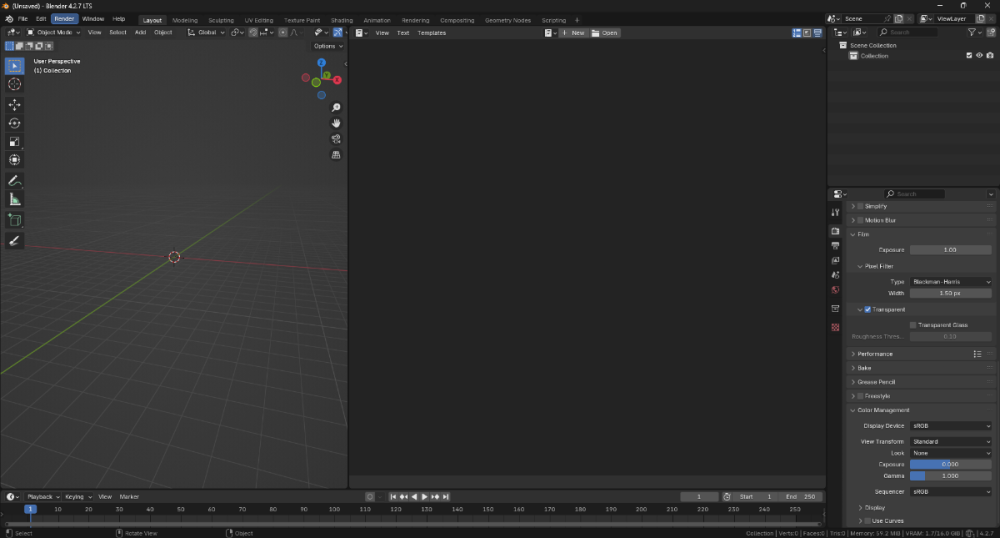Open the Render properties tab icon

pos(835,231)
